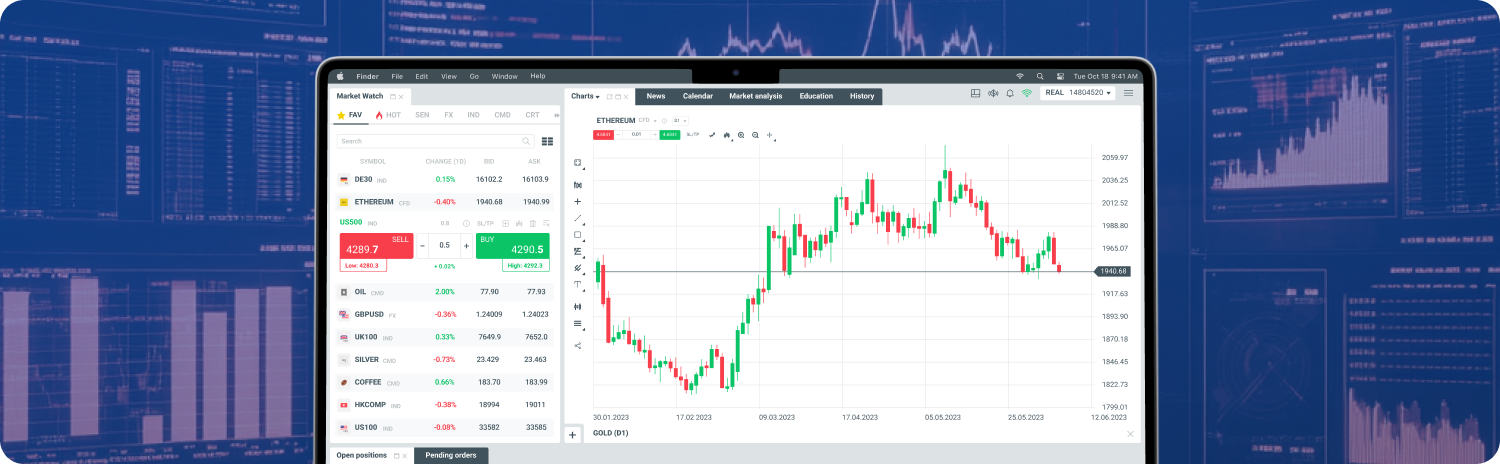Click the green BUY 4290.5 button
The height and width of the screenshot is (464, 1500).
pyautogui.click(x=513, y=245)
